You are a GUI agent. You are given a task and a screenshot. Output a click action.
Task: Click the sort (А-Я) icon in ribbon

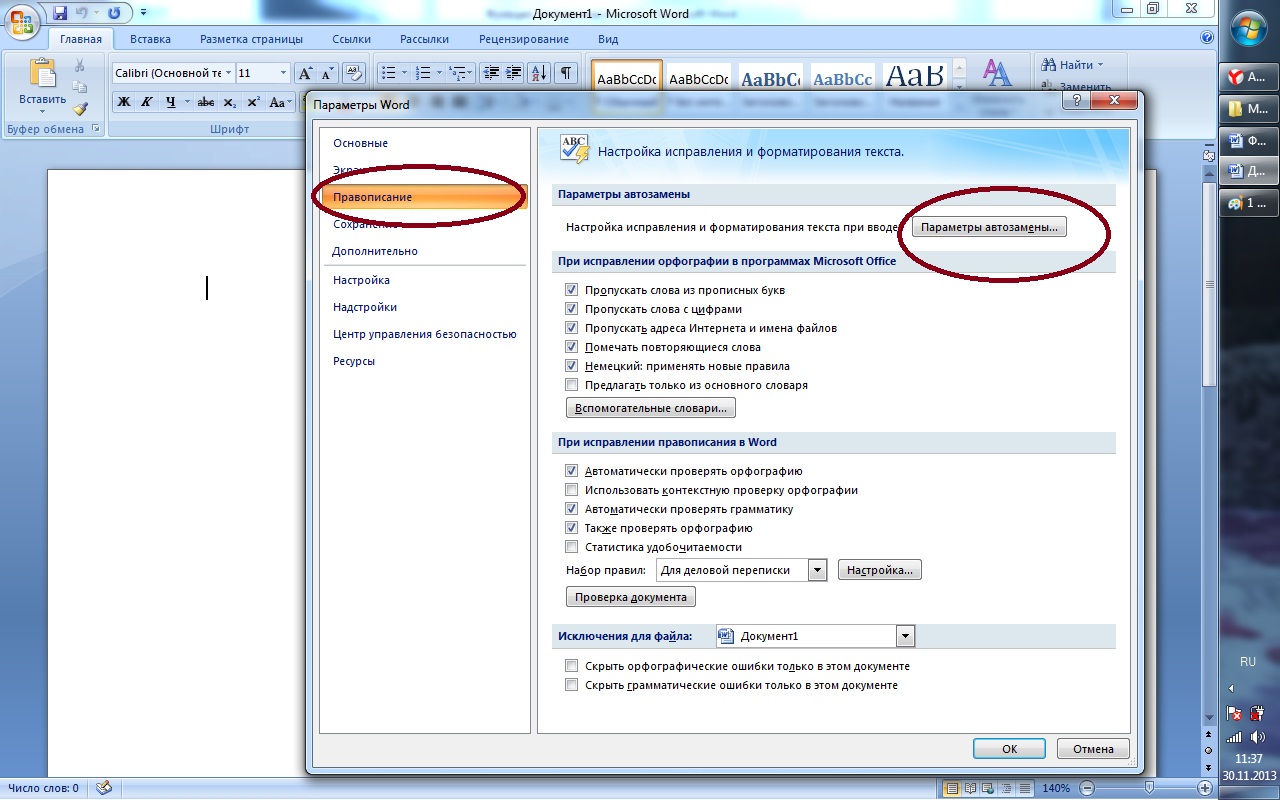(x=539, y=73)
